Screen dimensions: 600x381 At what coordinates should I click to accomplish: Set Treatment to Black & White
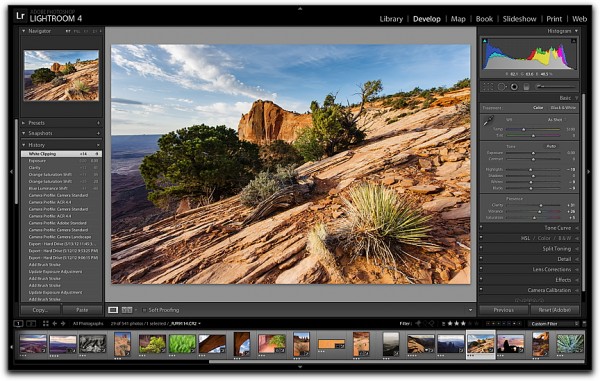click(563, 108)
